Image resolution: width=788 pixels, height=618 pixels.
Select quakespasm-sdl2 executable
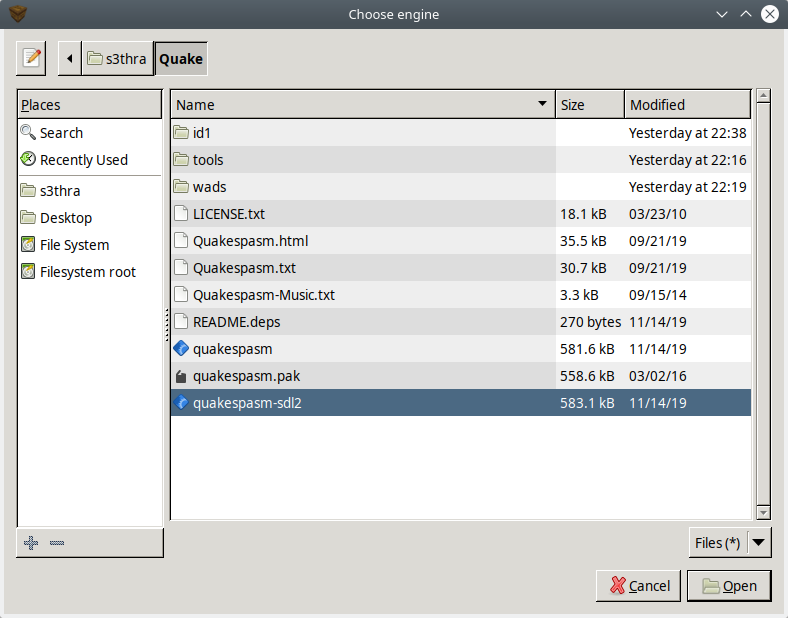pos(461,403)
